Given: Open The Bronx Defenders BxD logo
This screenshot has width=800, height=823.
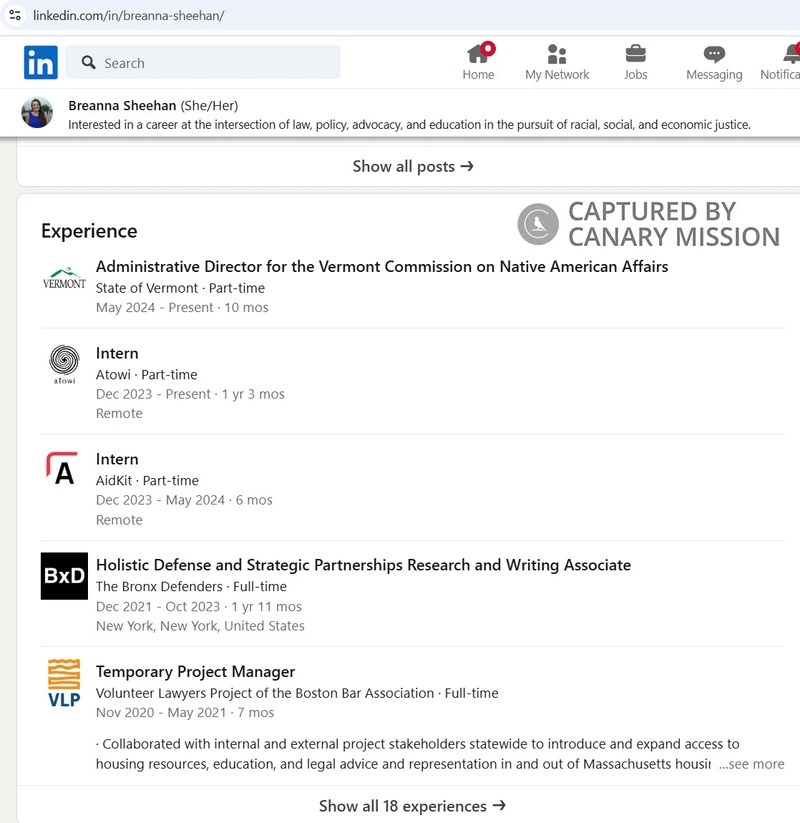Looking at the screenshot, I should pos(64,576).
